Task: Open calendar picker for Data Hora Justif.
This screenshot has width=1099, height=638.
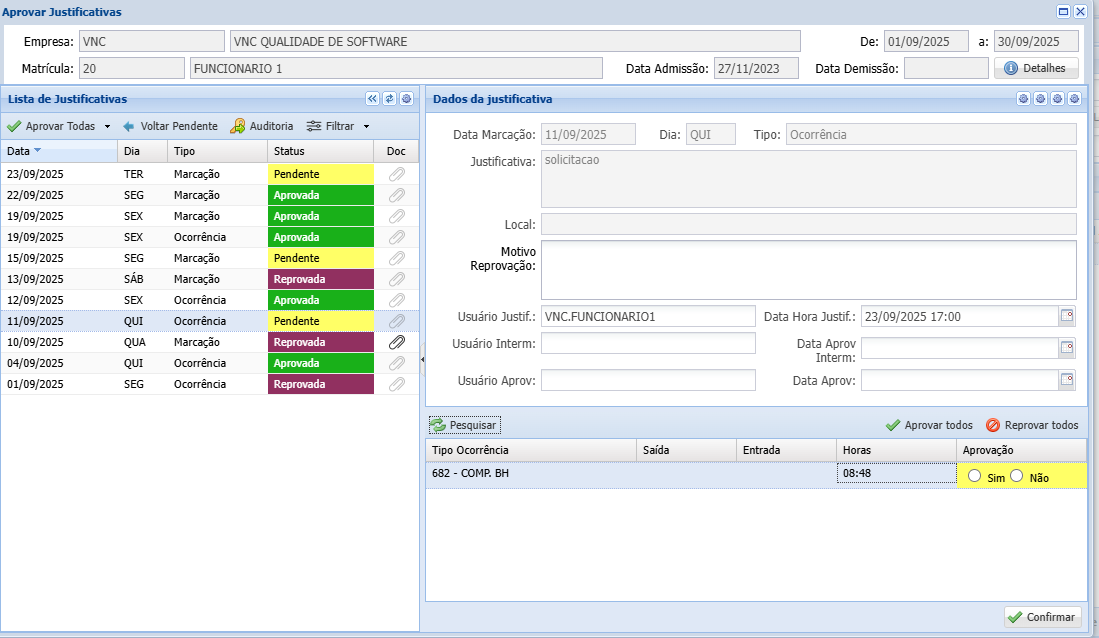Action: [x=1067, y=316]
